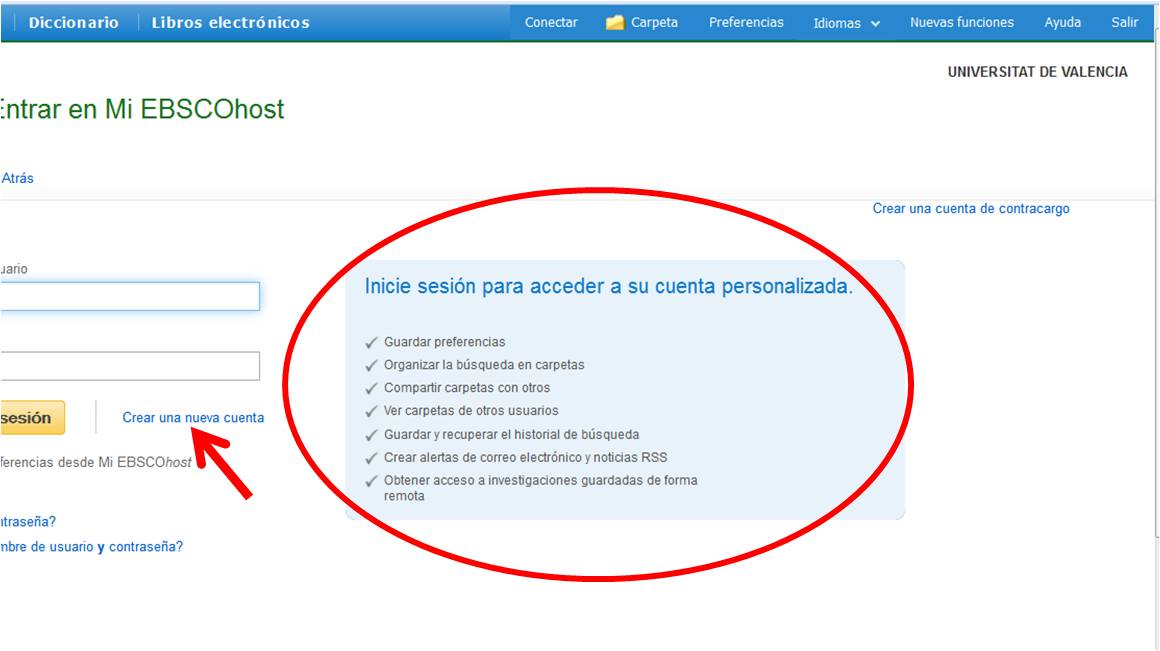1160x651 pixels.
Task: Click 'Compartir carpetas con otros' text
Action: pyautogui.click(x=467, y=388)
